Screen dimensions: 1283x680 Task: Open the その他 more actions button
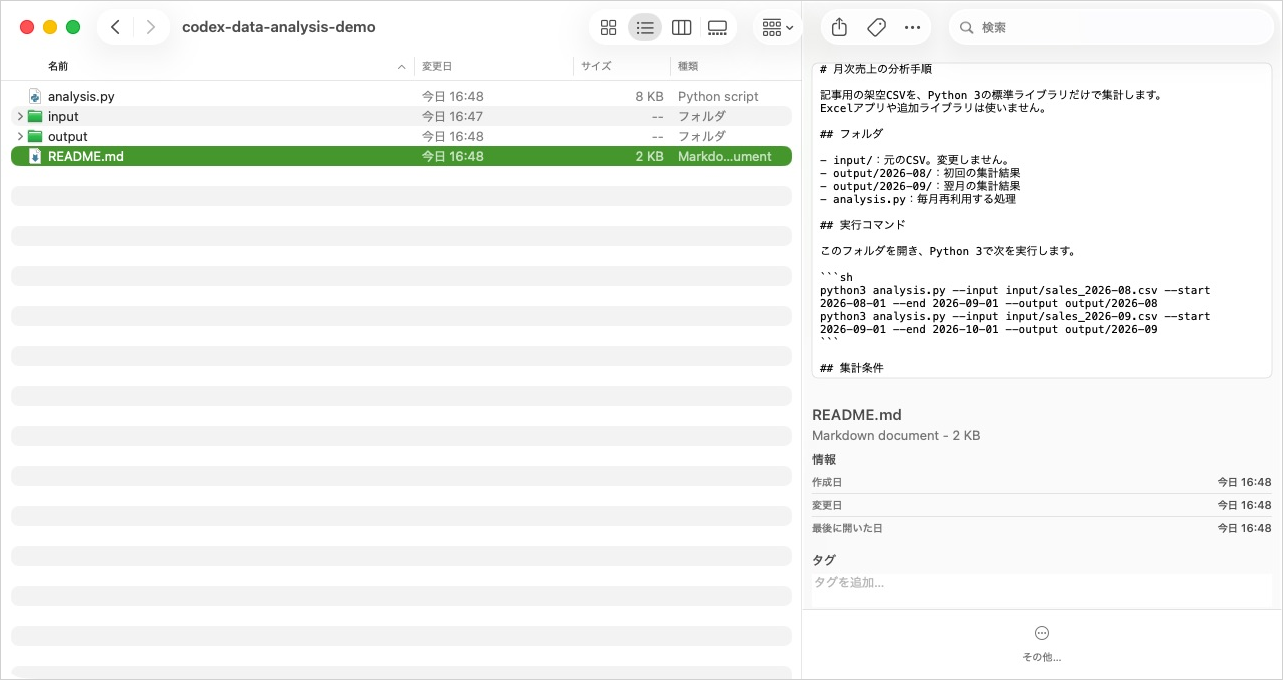1042,642
